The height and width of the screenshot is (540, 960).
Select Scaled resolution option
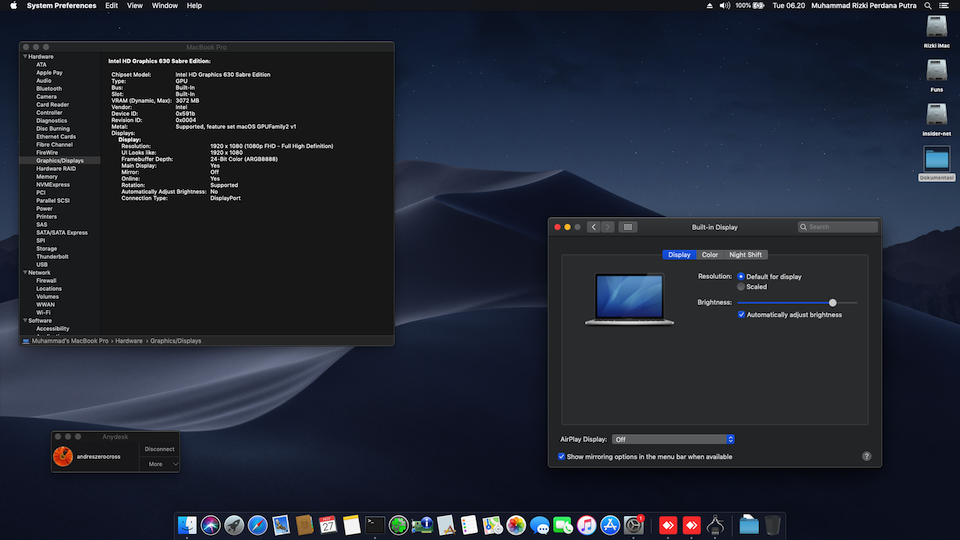[x=741, y=287]
